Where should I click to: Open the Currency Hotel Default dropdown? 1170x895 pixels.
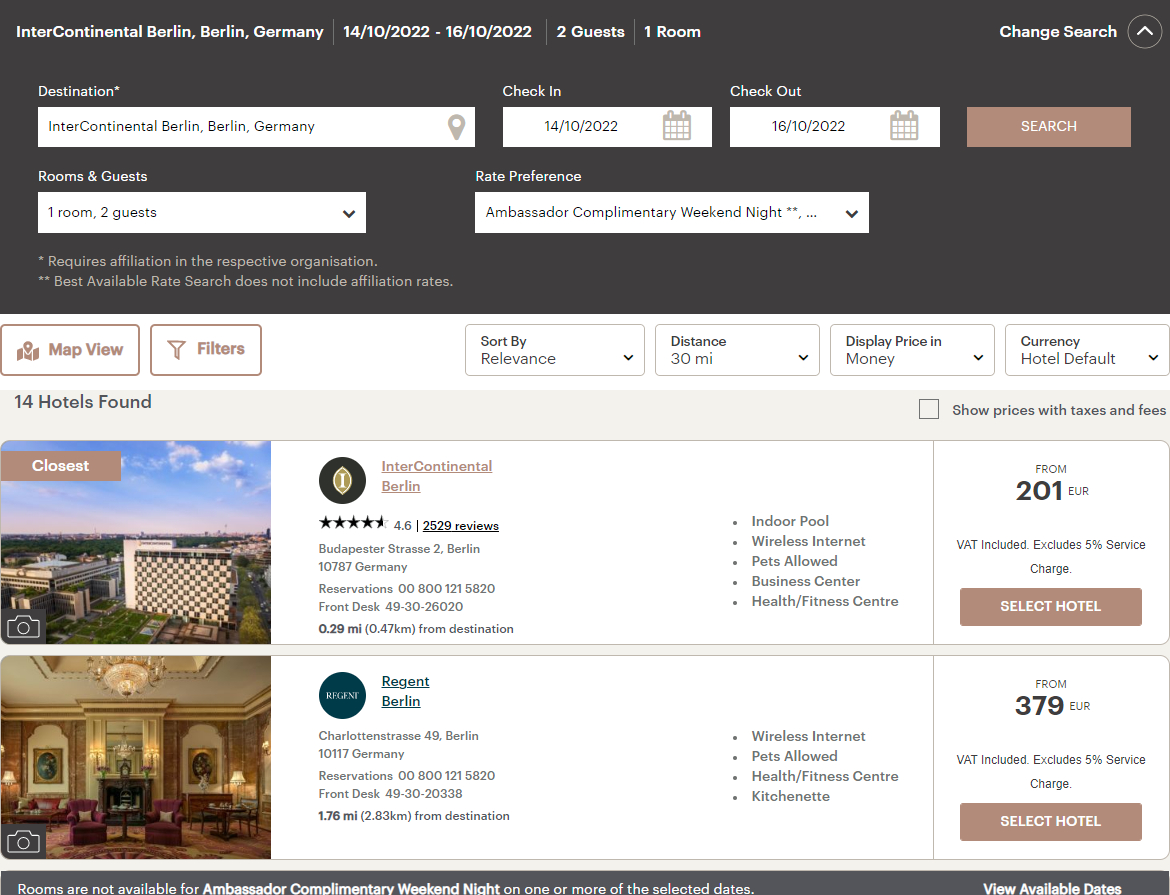point(1088,350)
